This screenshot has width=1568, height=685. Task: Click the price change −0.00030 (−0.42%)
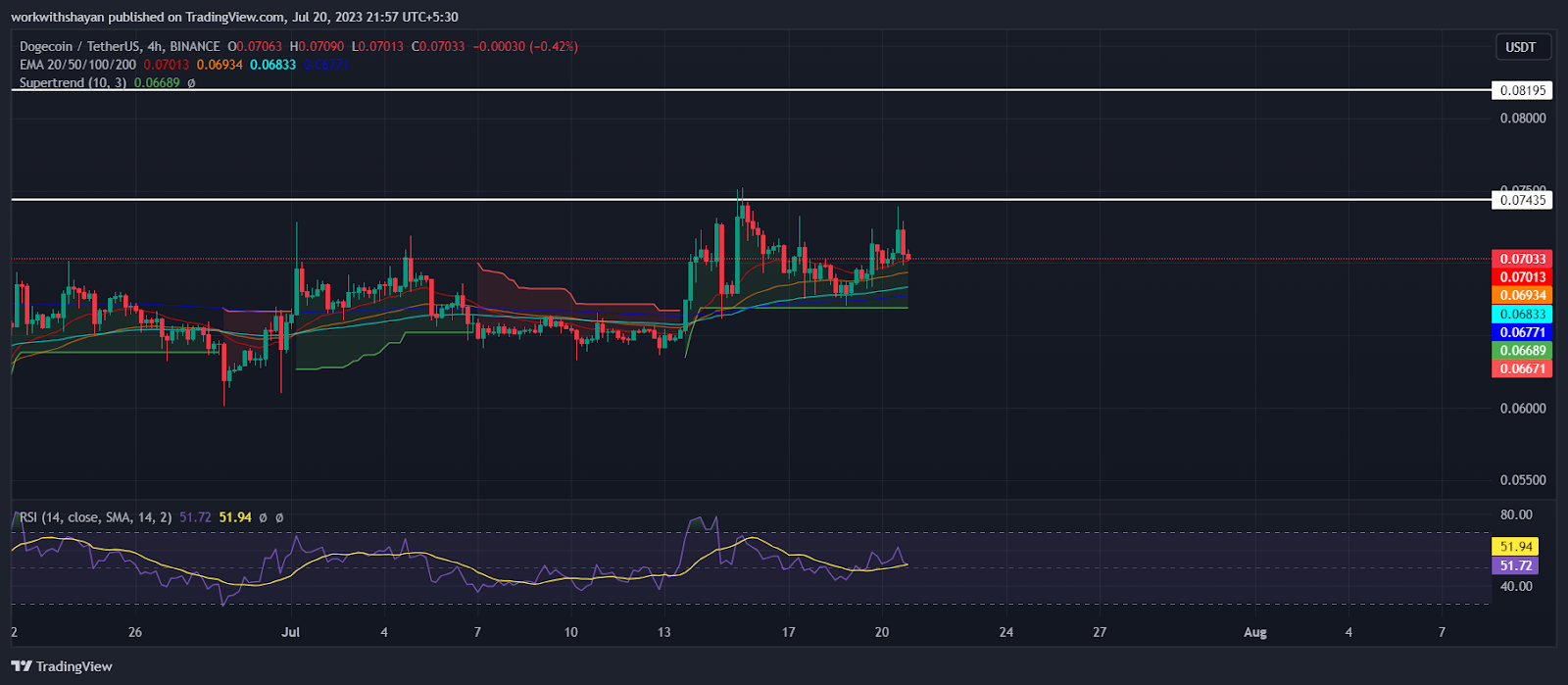click(x=525, y=46)
